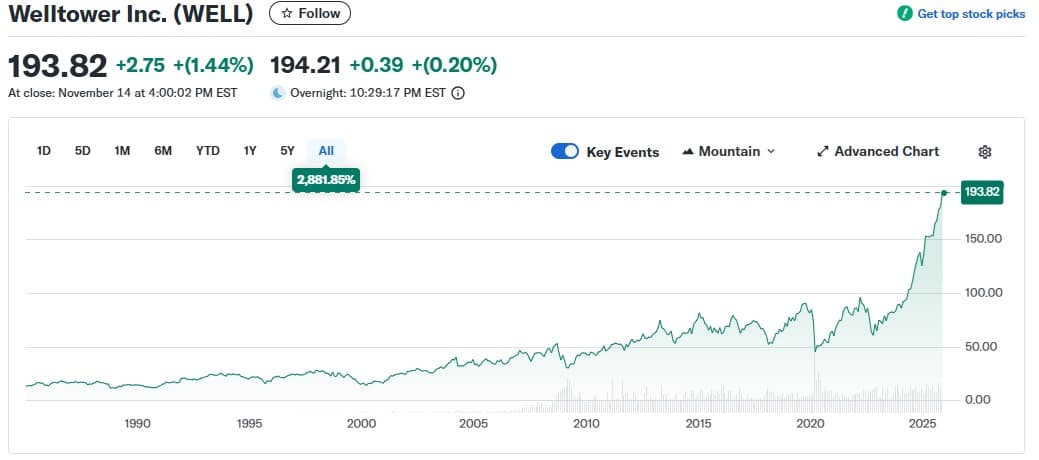Click the green top stock picks icon
This screenshot has width=1039, height=460.
[x=904, y=13]
